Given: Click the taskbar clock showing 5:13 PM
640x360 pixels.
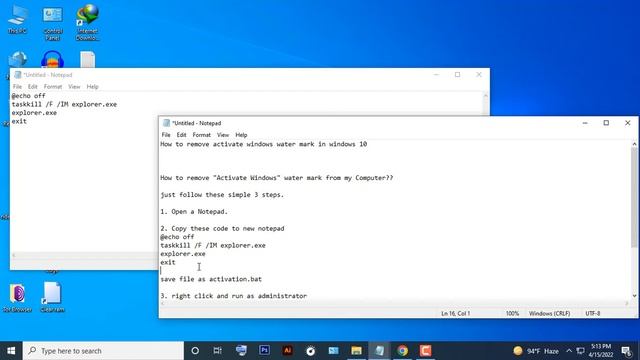Looking at the screenshot, I should click(601, 351).
